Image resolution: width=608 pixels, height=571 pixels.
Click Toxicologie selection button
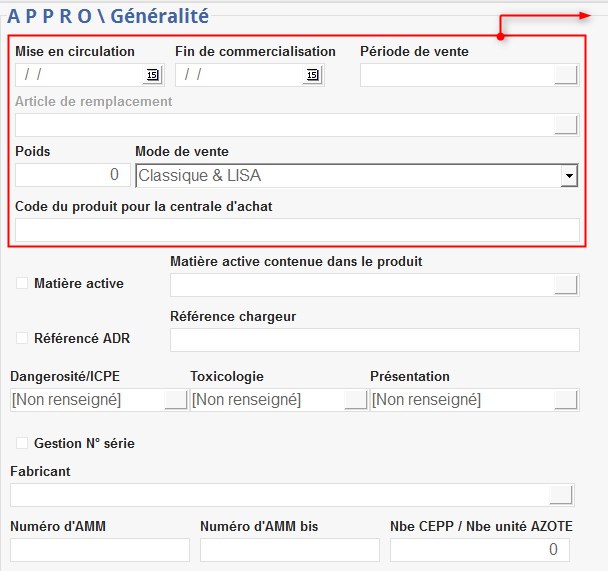356,400
